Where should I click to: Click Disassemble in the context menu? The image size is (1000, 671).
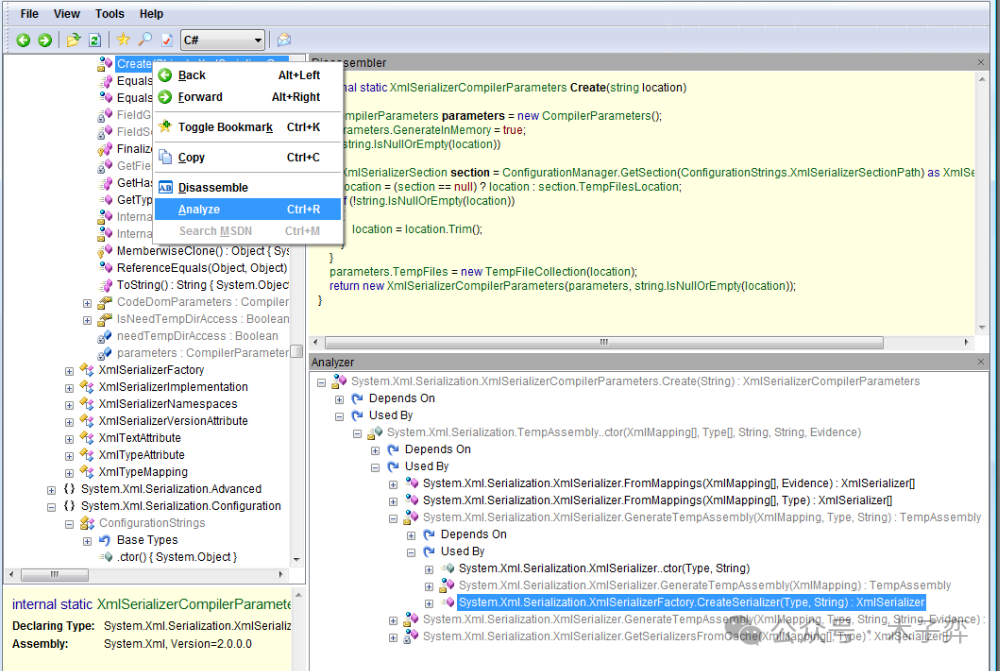point(213,187)
